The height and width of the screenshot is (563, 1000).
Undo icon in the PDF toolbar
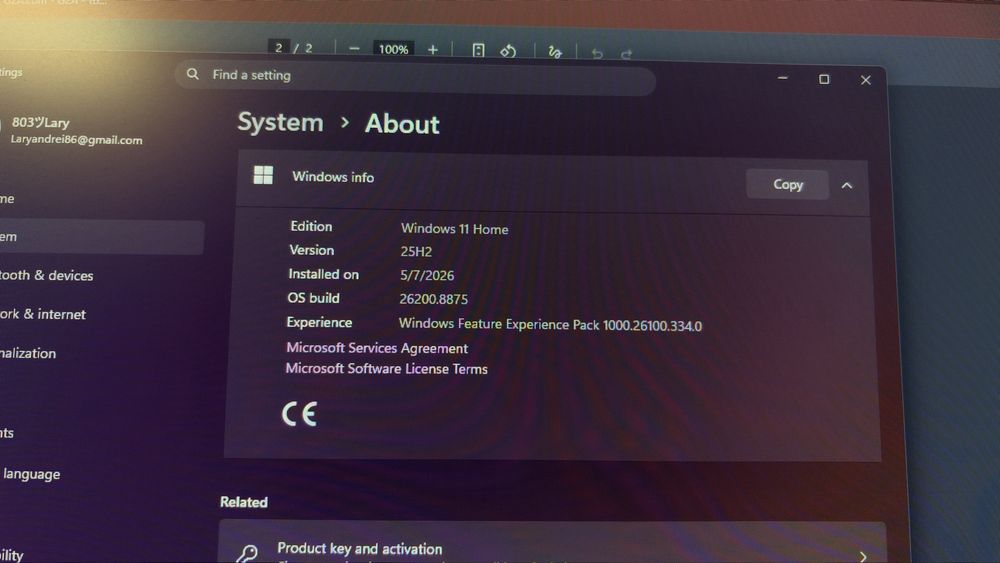pos(597,54)
